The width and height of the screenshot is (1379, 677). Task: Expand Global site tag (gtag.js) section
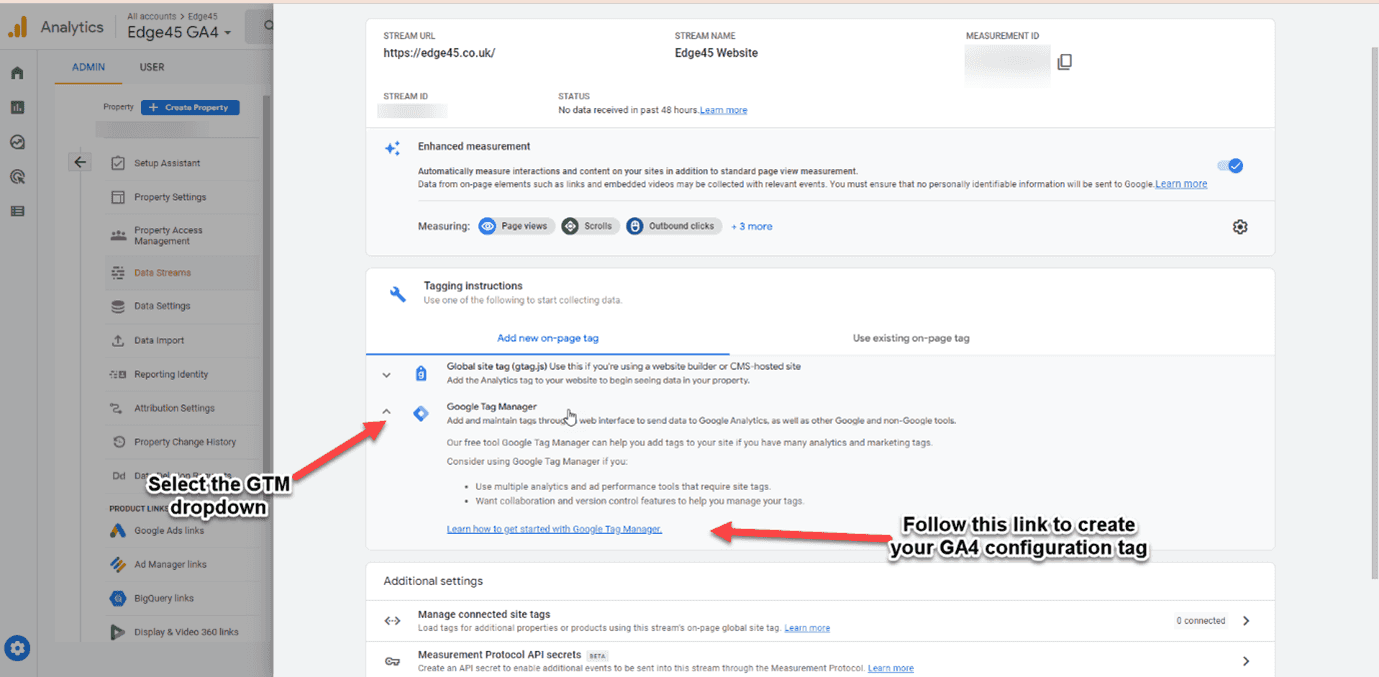[x=387, y=374]
